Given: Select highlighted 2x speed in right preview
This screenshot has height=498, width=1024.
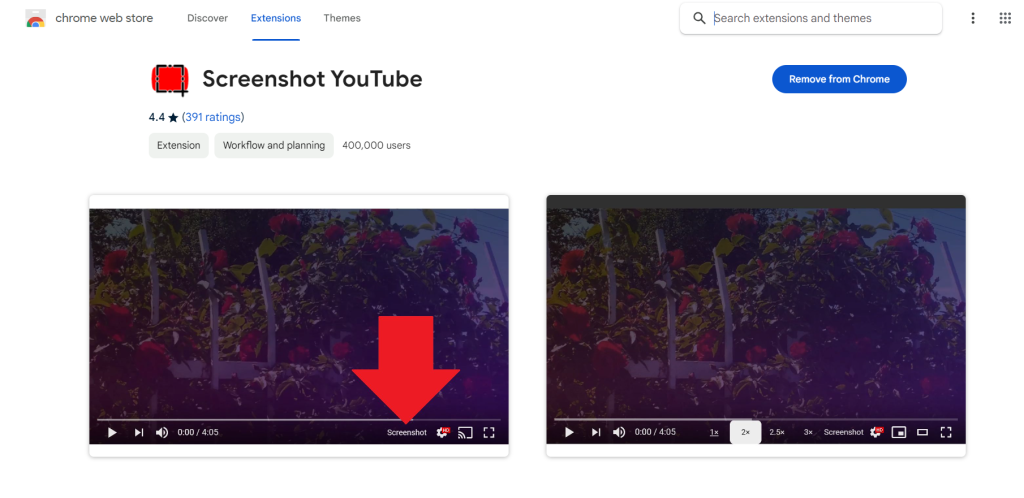Looking at the screenshot, I should [x=745, y=432].
